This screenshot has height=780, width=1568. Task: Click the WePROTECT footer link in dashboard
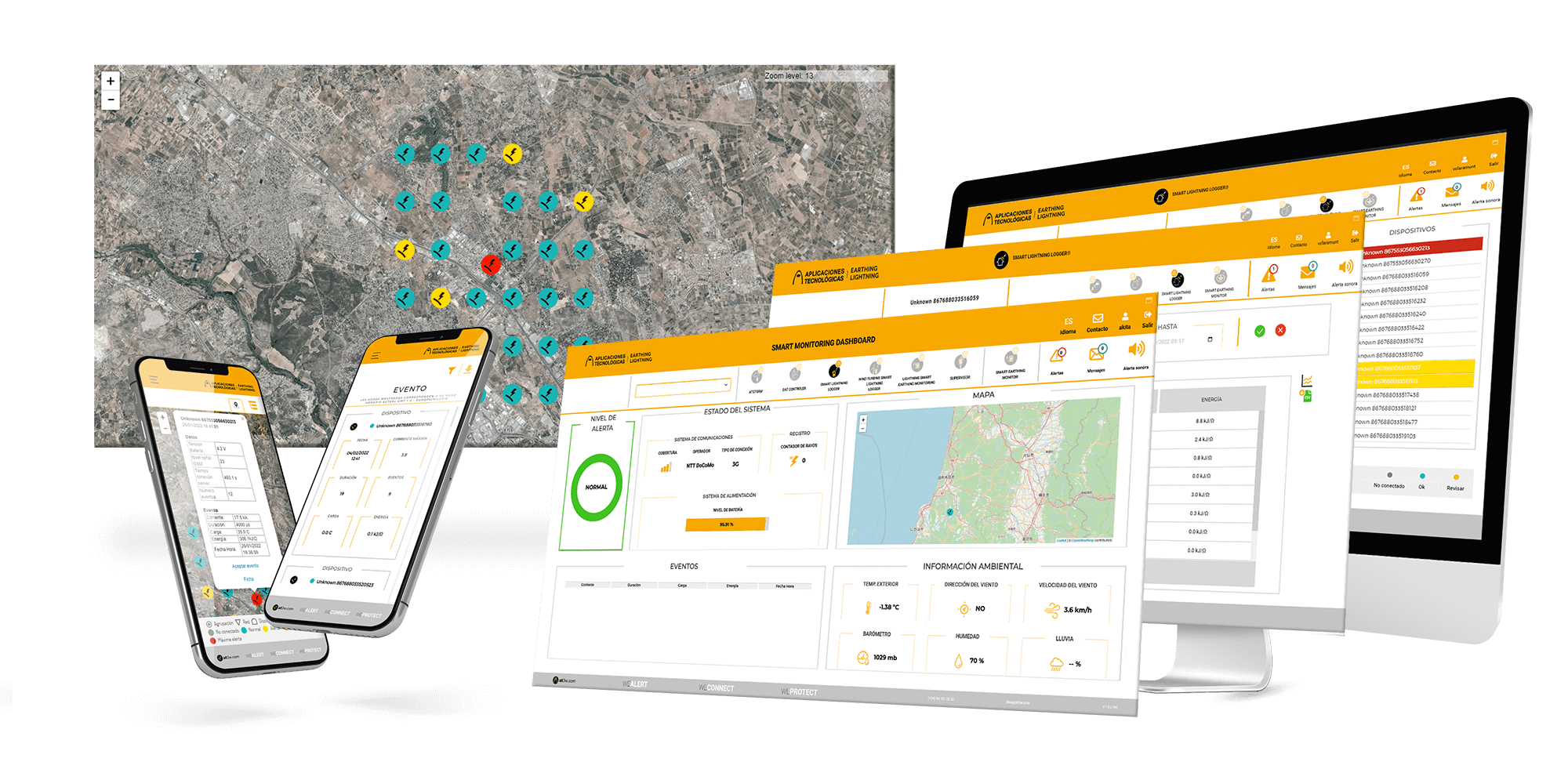[x=799, y=692]
